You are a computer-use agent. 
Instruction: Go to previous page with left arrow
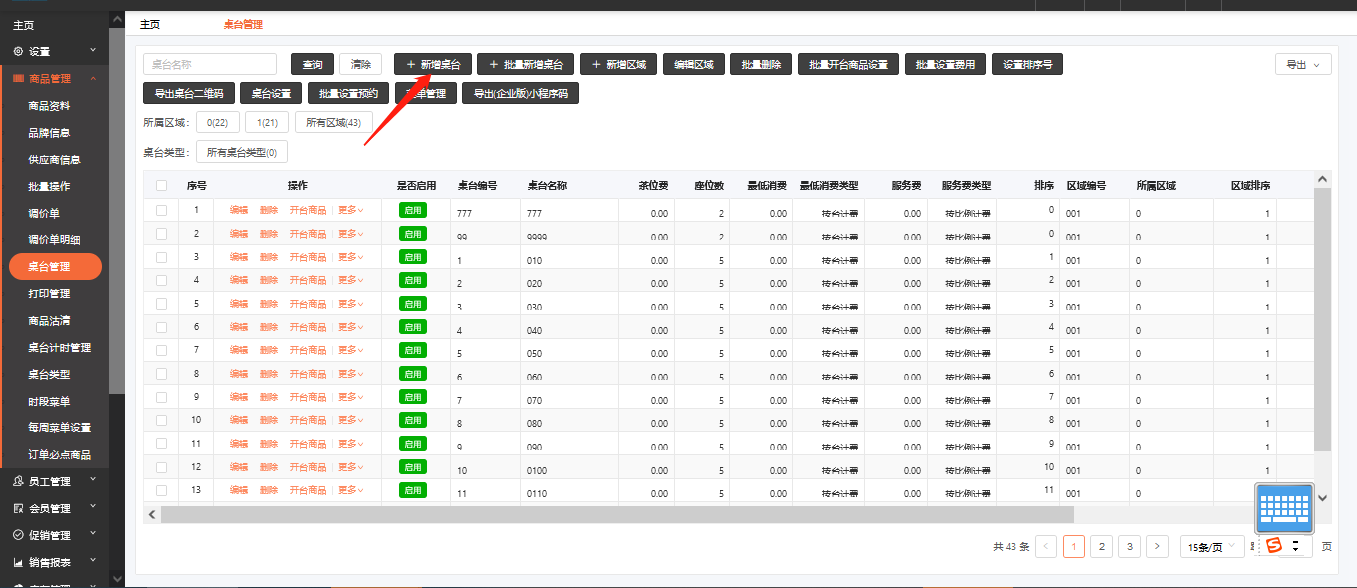tap(1047, 546)
